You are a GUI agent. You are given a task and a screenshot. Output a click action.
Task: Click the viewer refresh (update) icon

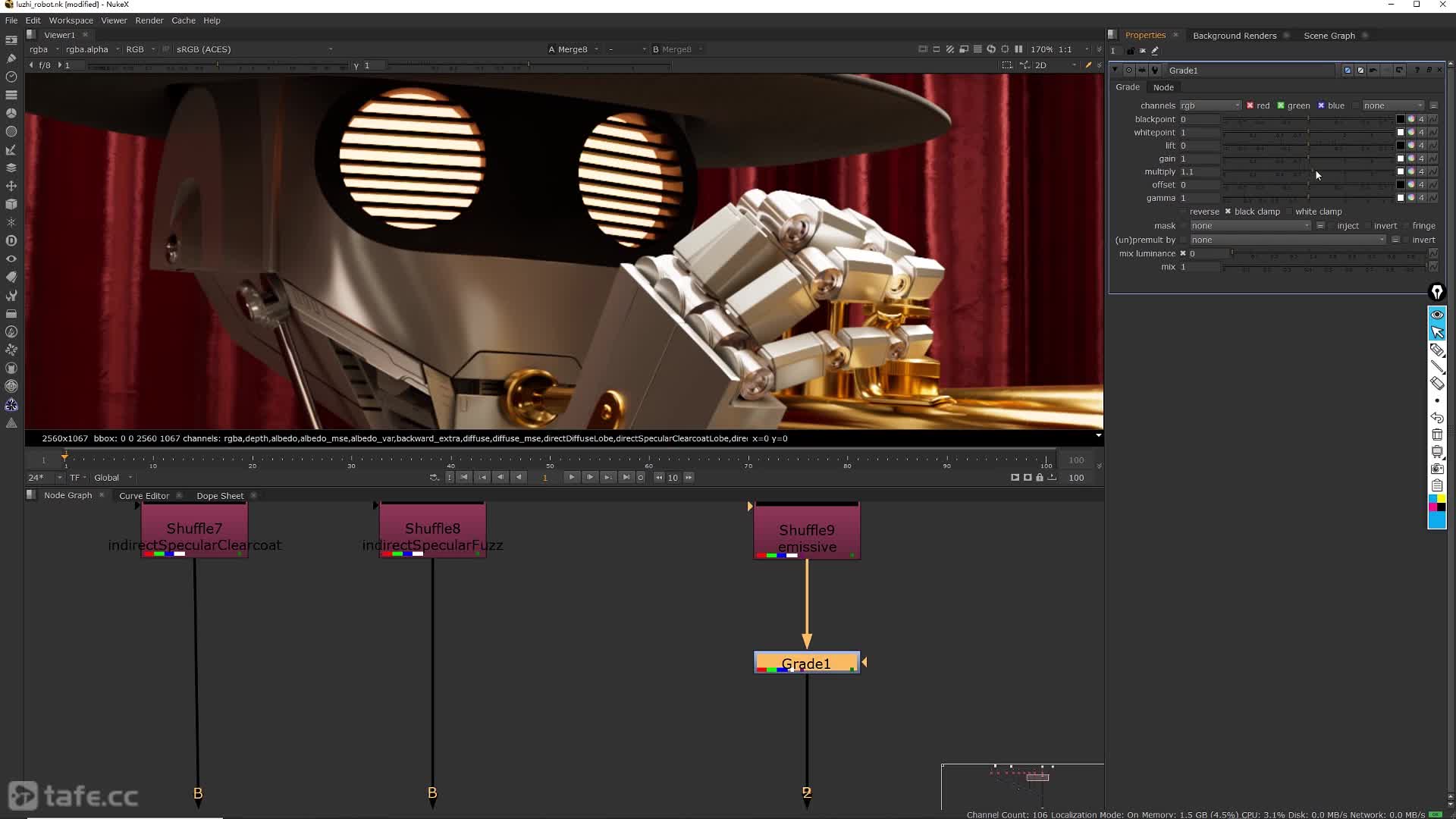click(x=991, y=49)
